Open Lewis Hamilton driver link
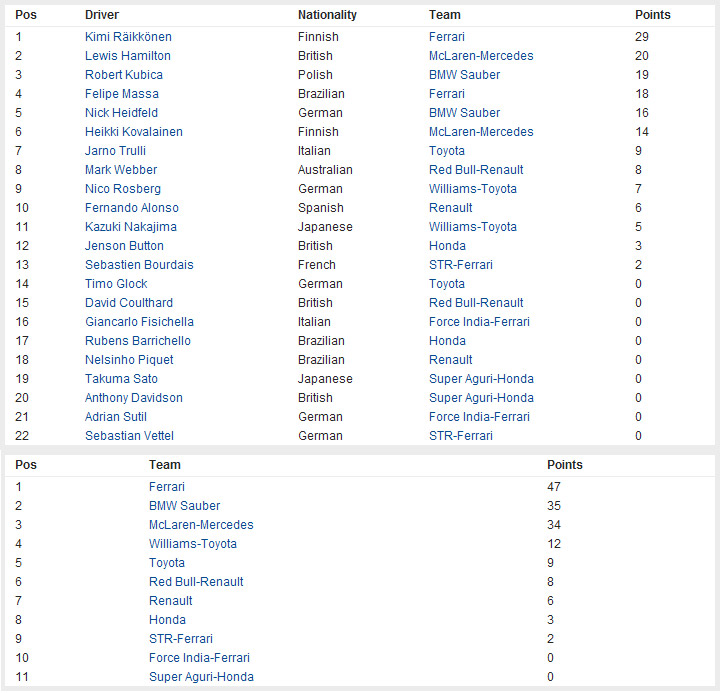720x693 pixels. [128, 56]
